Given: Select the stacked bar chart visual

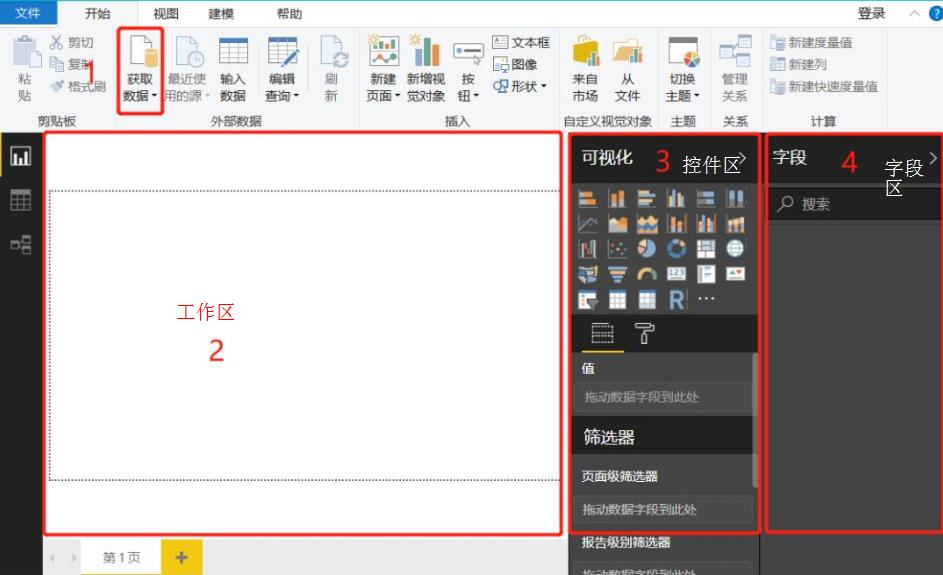Looking at the screenshot, I should pyautogui.click(x=587, y=198).
